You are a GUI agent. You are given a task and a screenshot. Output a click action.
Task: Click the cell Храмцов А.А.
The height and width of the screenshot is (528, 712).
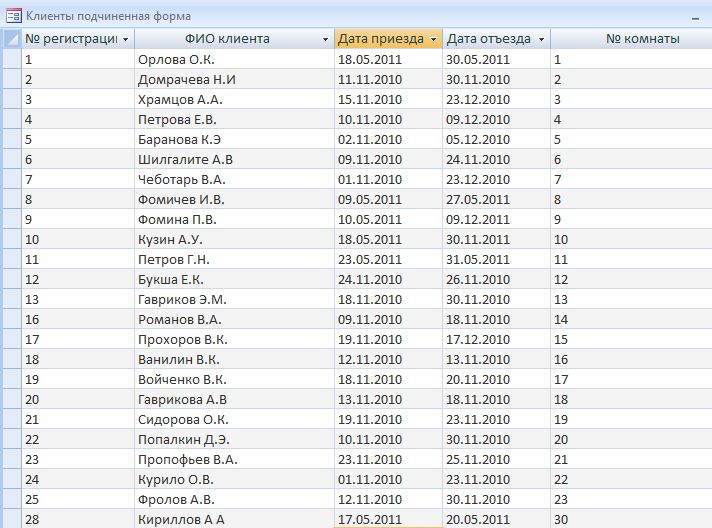234,99
